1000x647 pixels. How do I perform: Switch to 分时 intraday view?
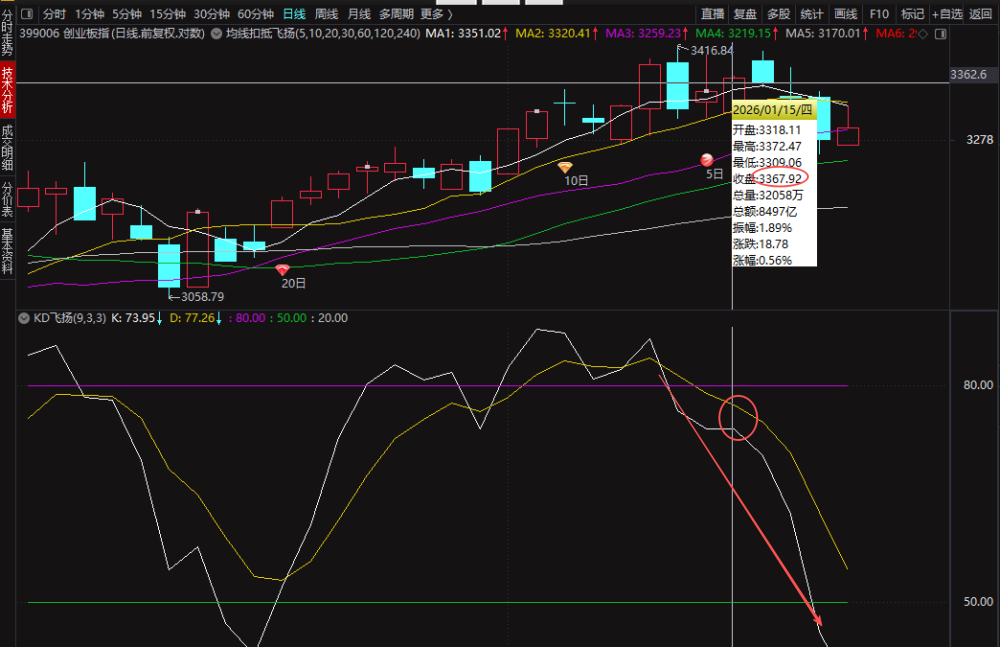coord(54,14)
